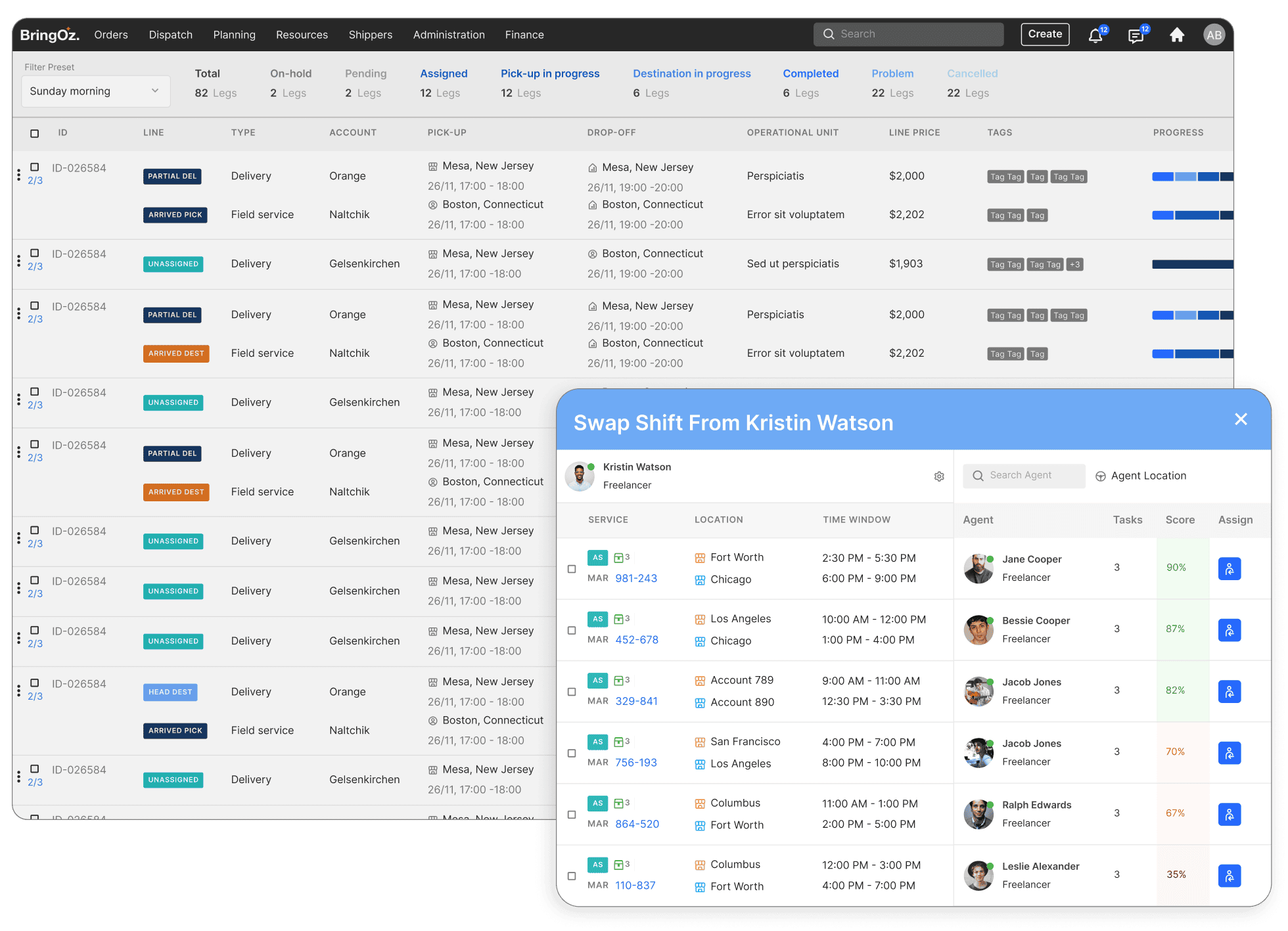Open the messages chat icon
The height and width of the screenshot is (931, 1288).
pos(1136,35)
